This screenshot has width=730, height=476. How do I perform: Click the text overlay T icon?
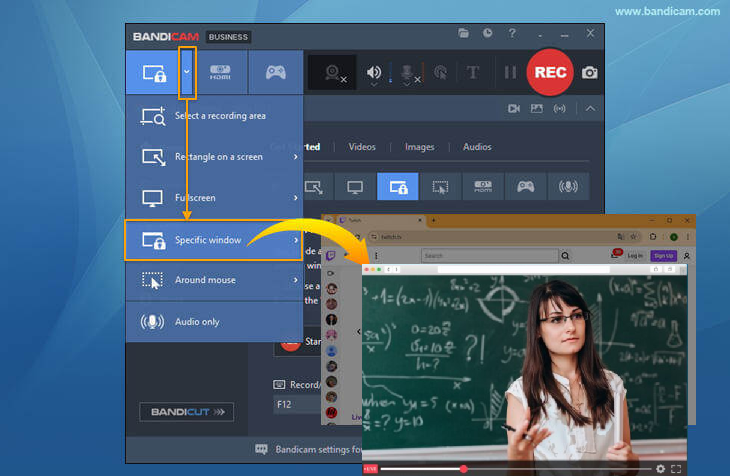pos(473,72)
